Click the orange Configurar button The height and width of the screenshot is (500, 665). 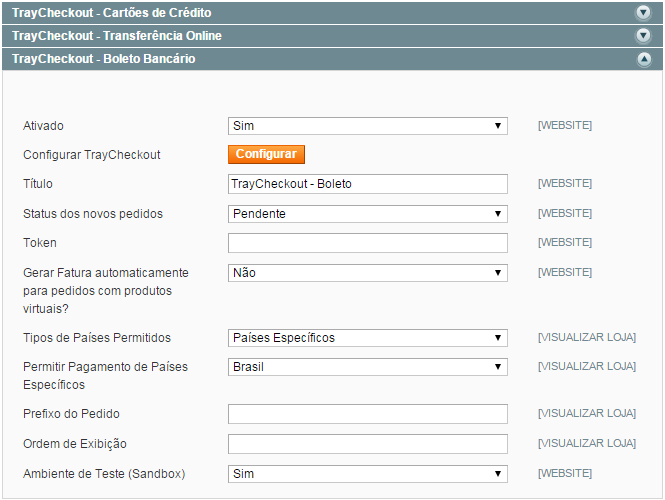266,154
